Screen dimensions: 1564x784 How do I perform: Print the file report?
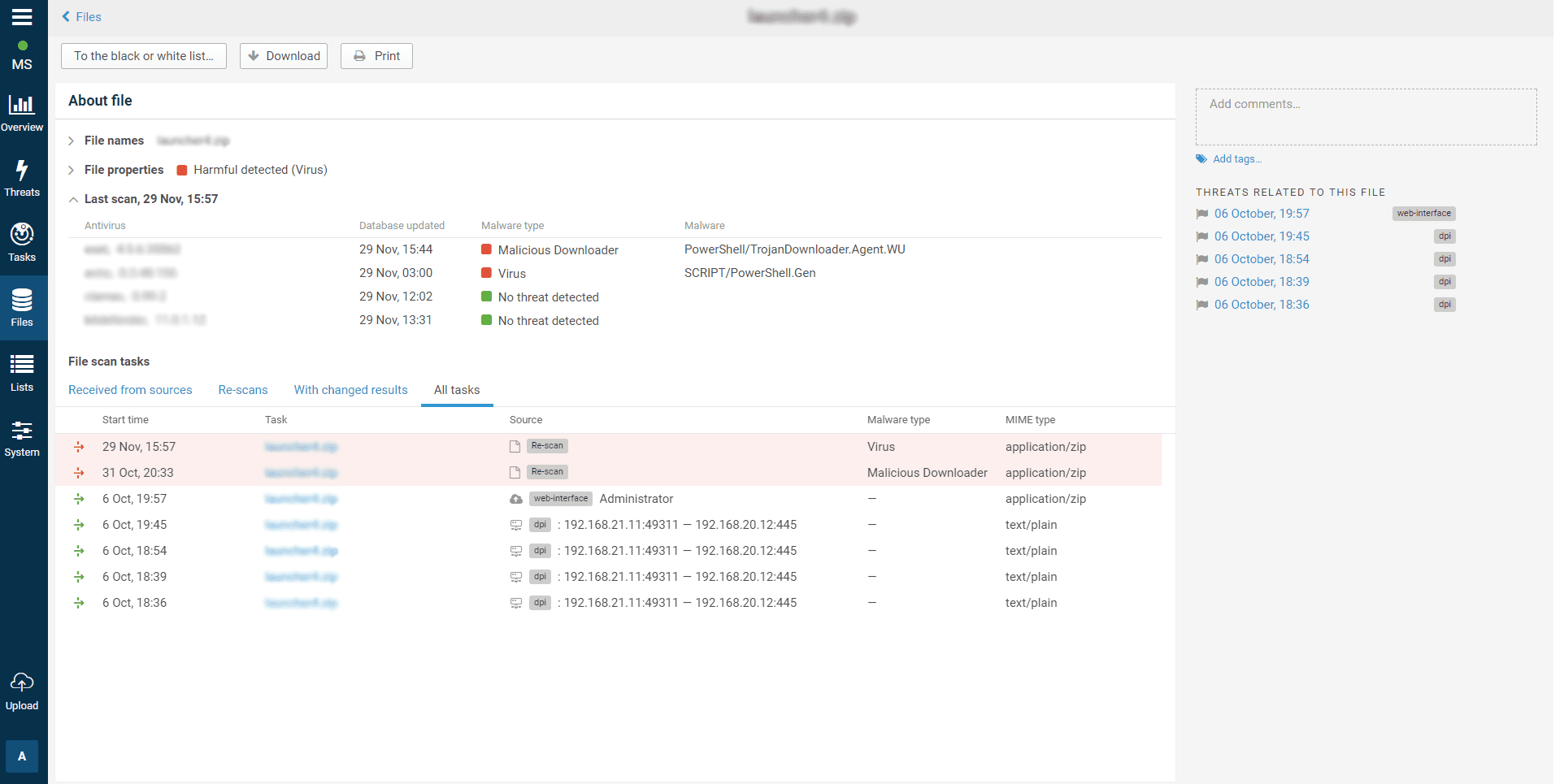(376, 56)
